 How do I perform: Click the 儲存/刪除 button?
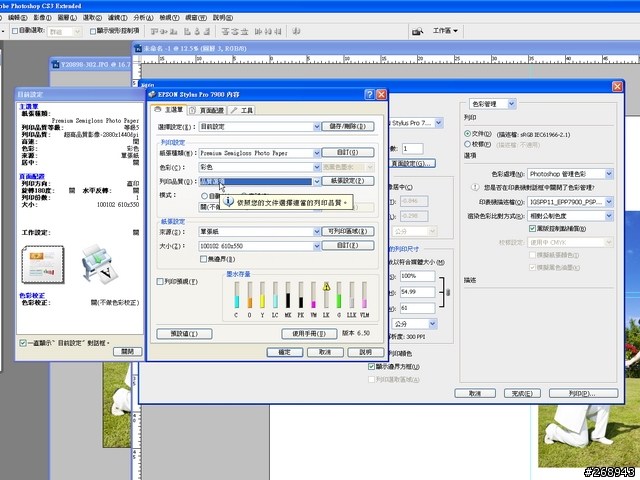348,126
